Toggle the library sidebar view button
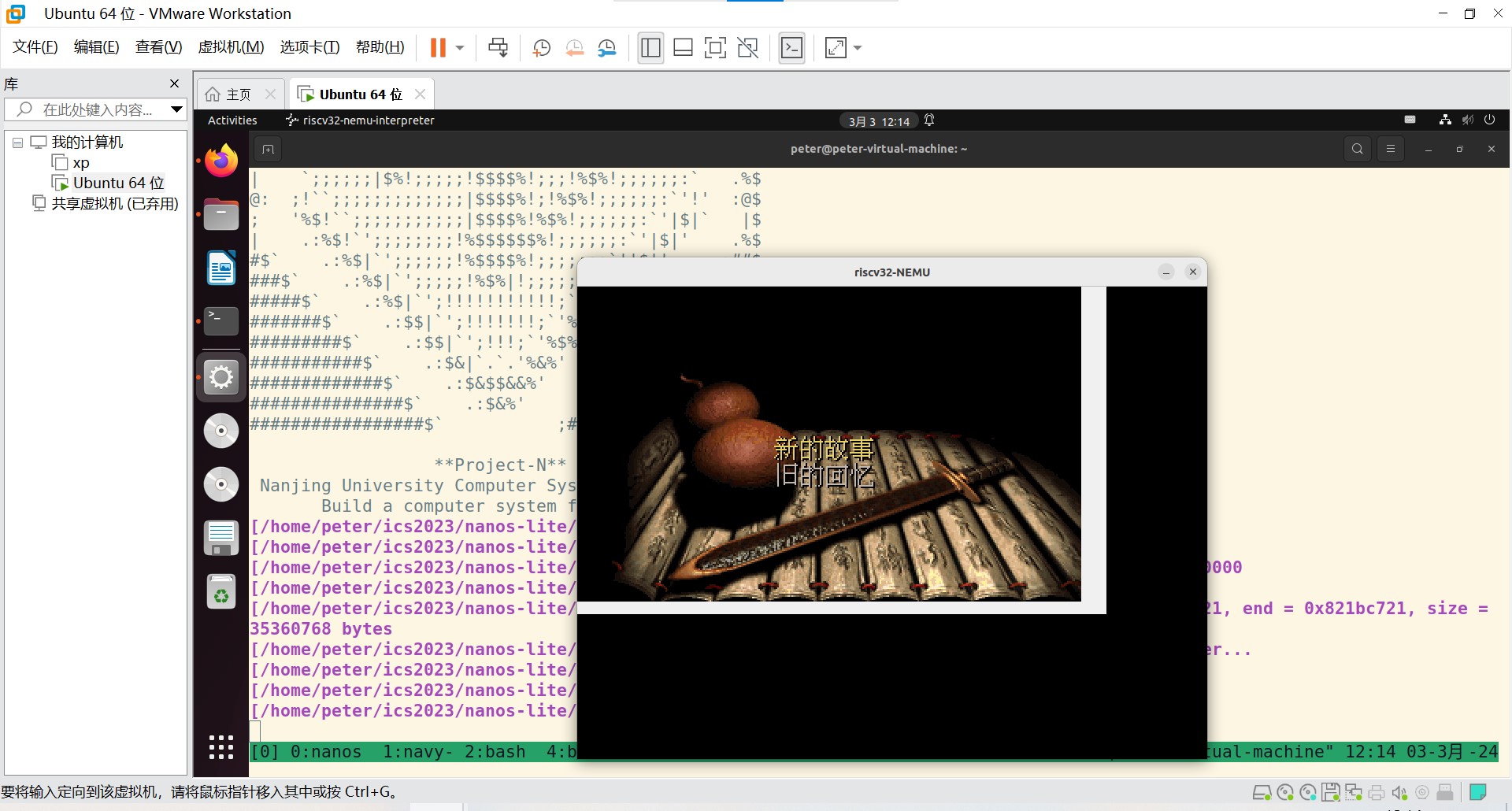1512x811 pixels. coord(650,48)
